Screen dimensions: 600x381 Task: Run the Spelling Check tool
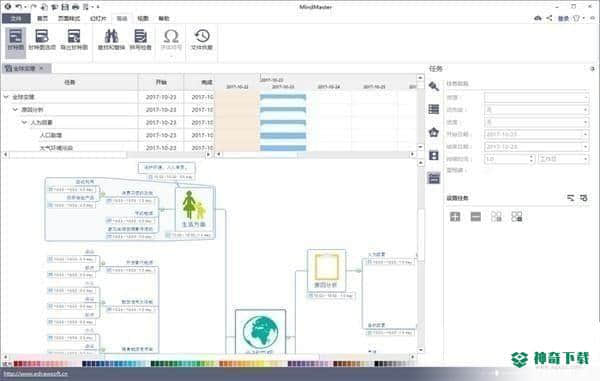(x=140, y=40)
